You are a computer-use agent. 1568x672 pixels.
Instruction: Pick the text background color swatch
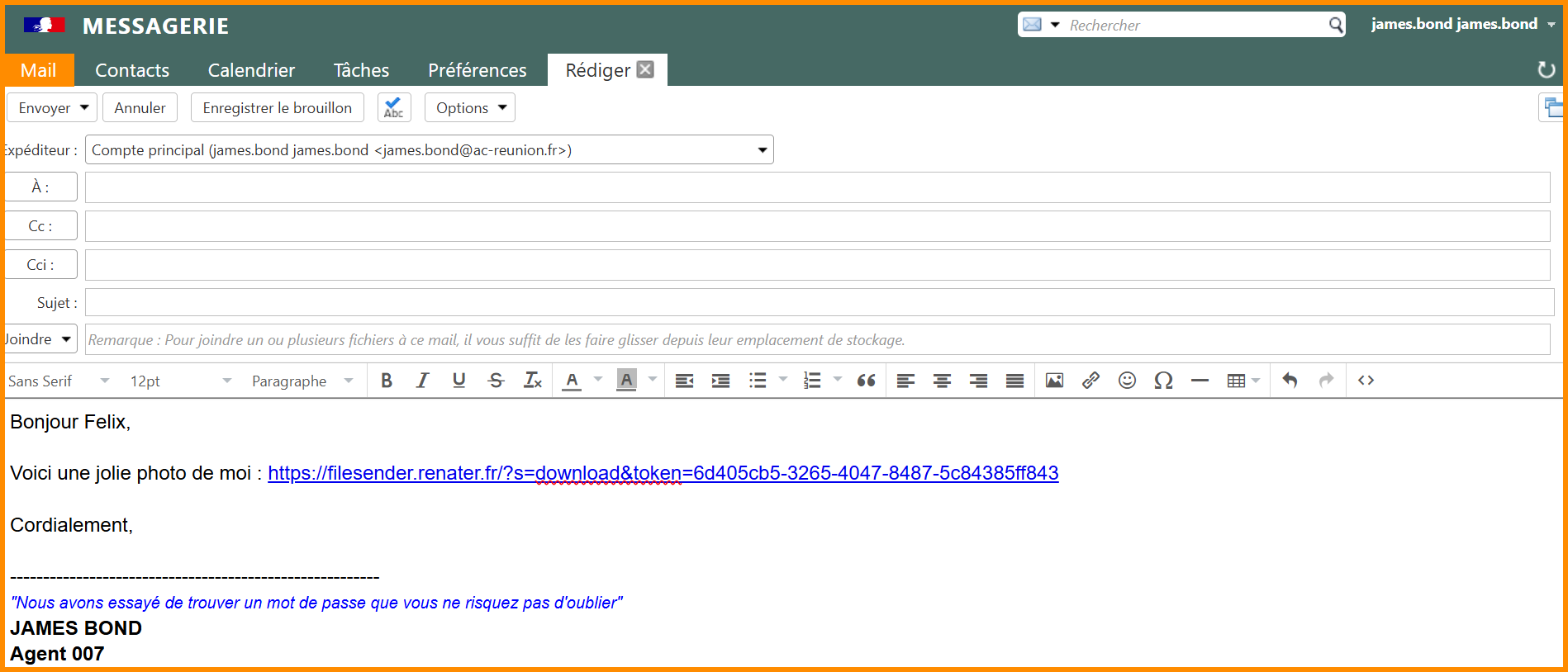click(627, 381)
